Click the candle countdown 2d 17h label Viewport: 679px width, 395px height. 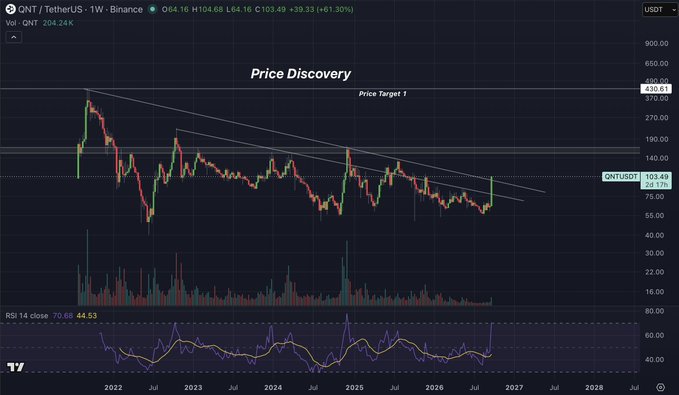click(x=656, y=185)
